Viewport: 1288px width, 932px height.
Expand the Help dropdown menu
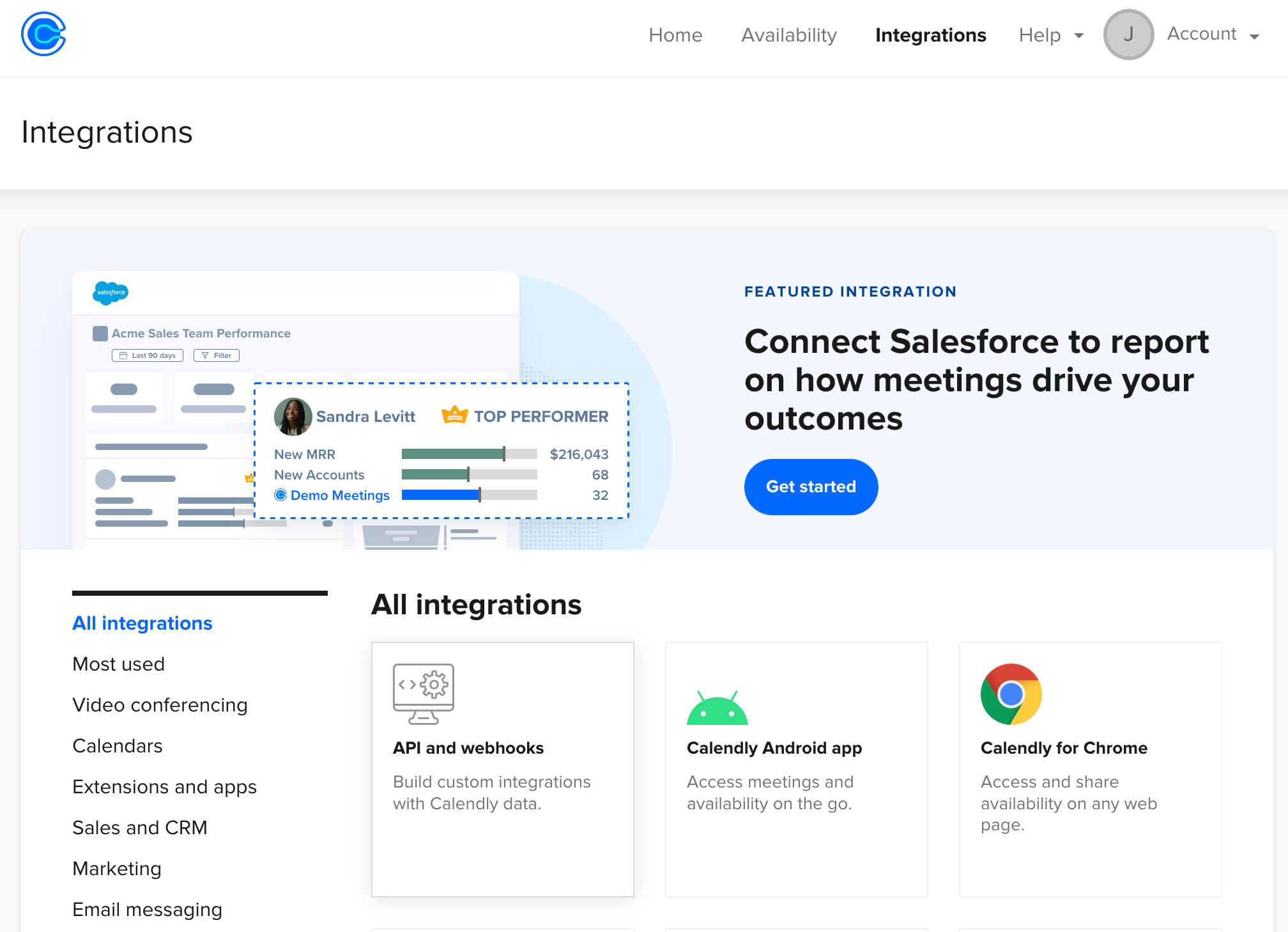1051,35
